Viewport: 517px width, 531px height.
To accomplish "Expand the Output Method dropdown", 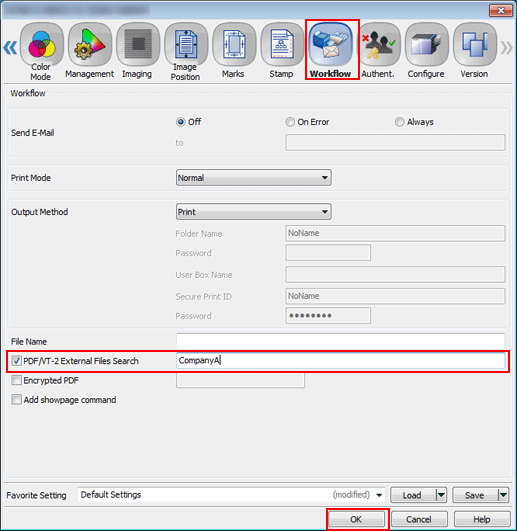I will click(x=254, y=212).
